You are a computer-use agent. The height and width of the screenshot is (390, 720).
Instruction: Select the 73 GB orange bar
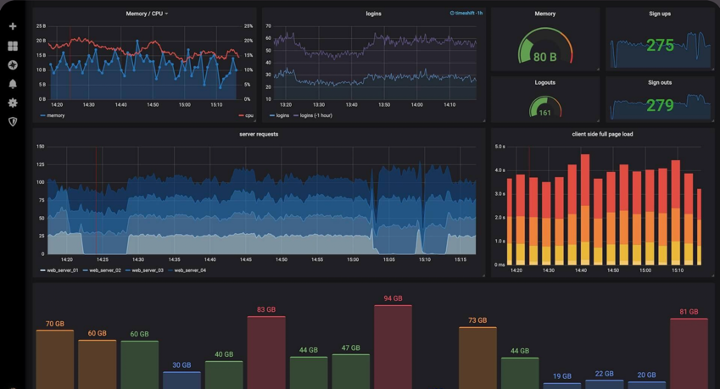click(478, 358)
